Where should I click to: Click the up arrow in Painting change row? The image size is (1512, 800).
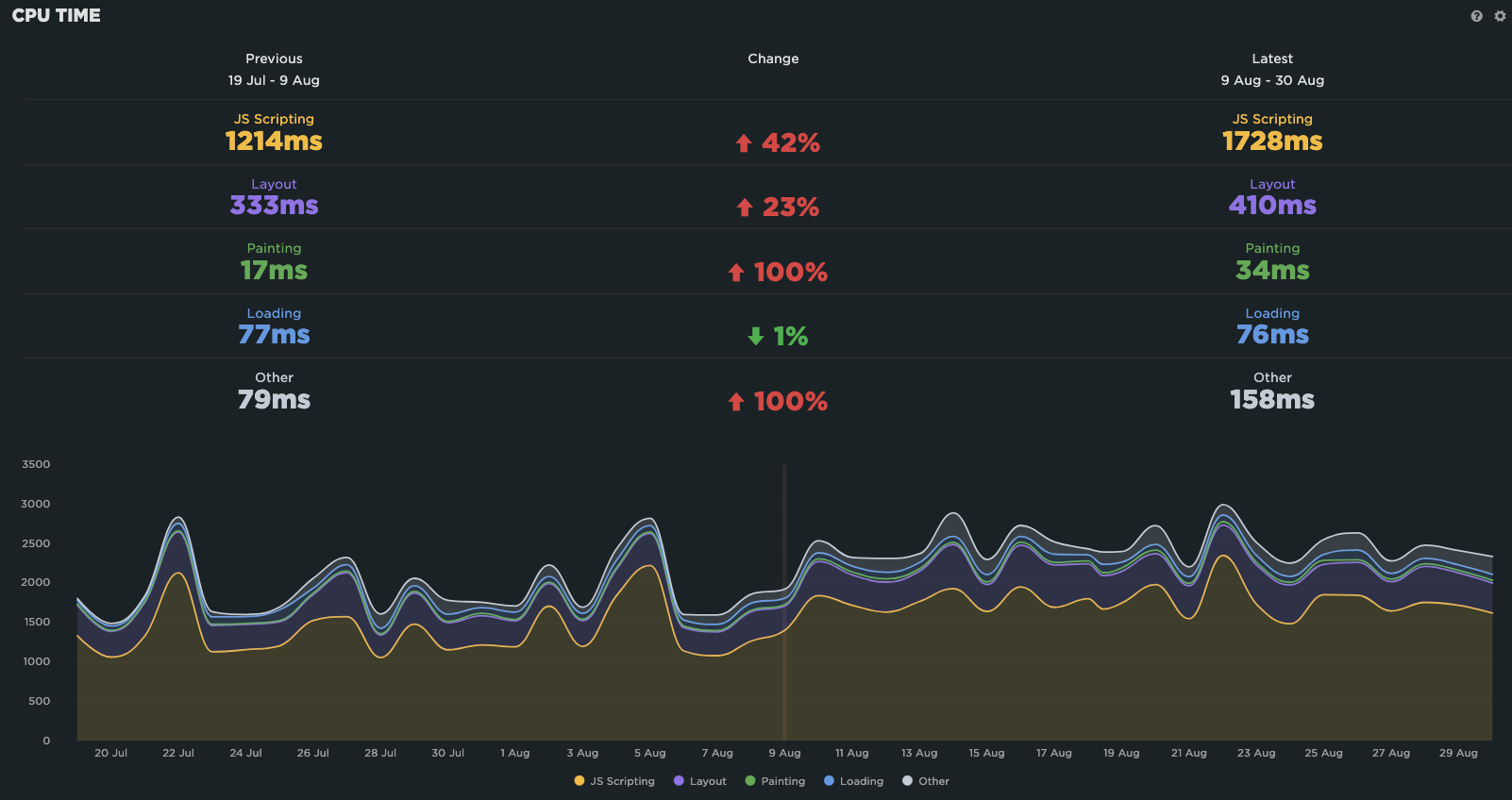pyautogui.click(x=736, y=273)
